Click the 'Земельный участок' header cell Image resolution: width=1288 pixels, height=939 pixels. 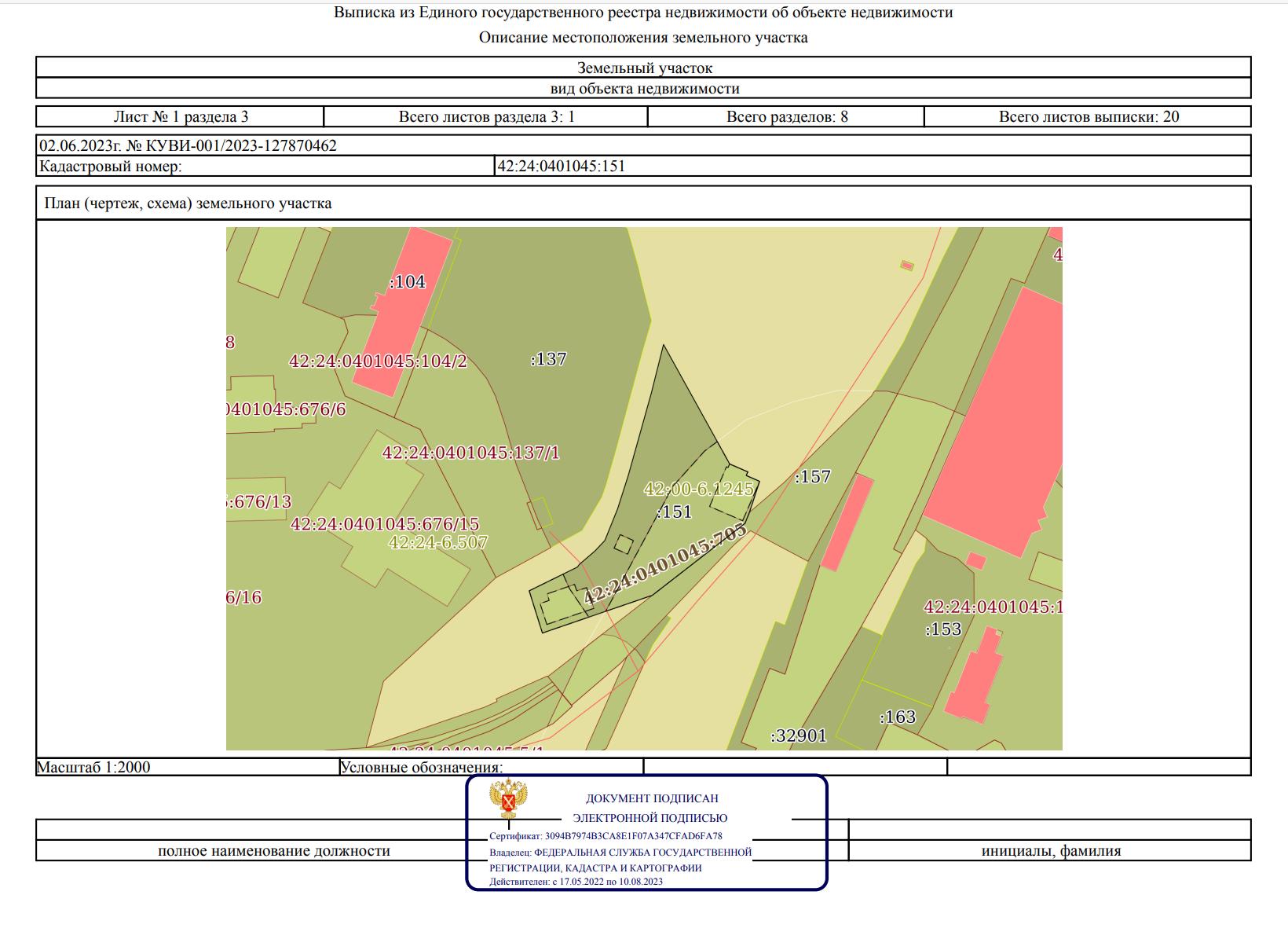[x=643, y=68]
